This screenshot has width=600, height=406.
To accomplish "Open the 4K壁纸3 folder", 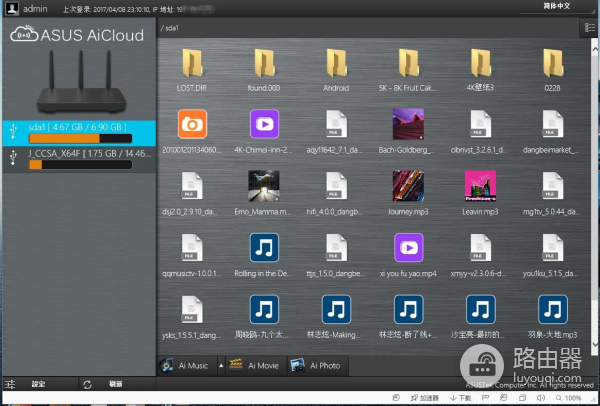I will (x=481, y=66).
